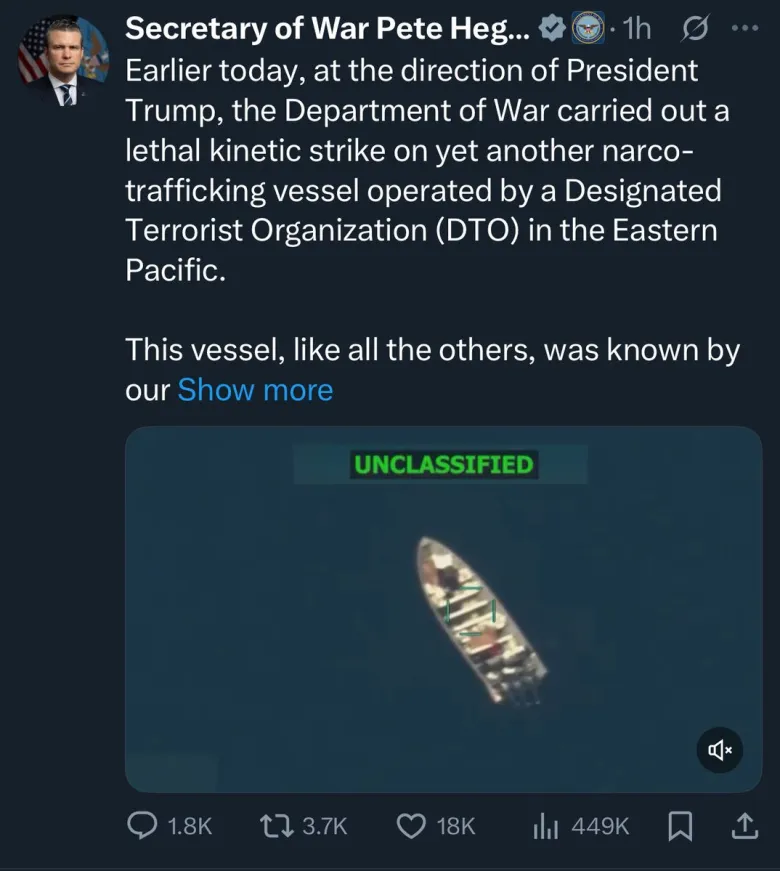The width and height of the screenshot is (780, 871).
Task: Click the department seal affiliation badge
Action: coord(586,30)
